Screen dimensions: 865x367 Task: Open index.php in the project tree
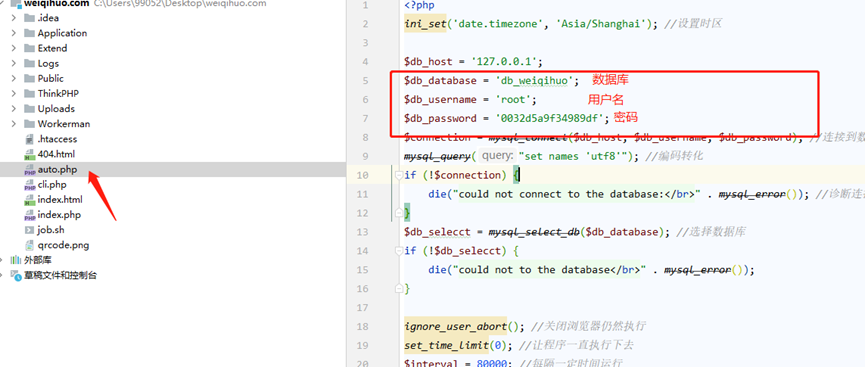[x=59, y=215]
